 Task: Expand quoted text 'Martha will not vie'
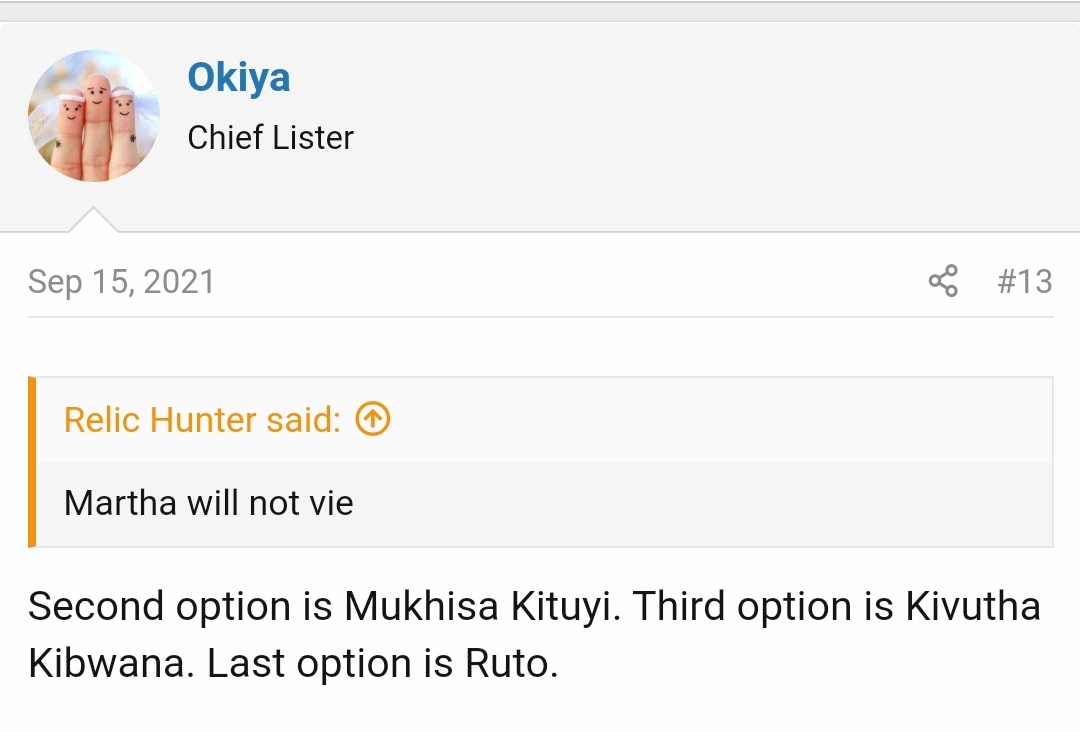pos(209,503)
